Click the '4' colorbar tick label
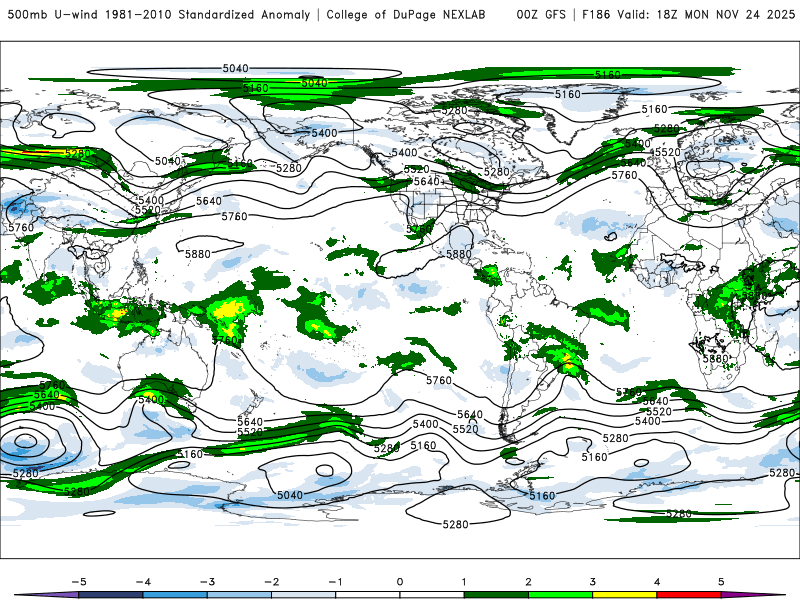Image resolution: width=800 pixels, height=600 pixels. [657, 582]
